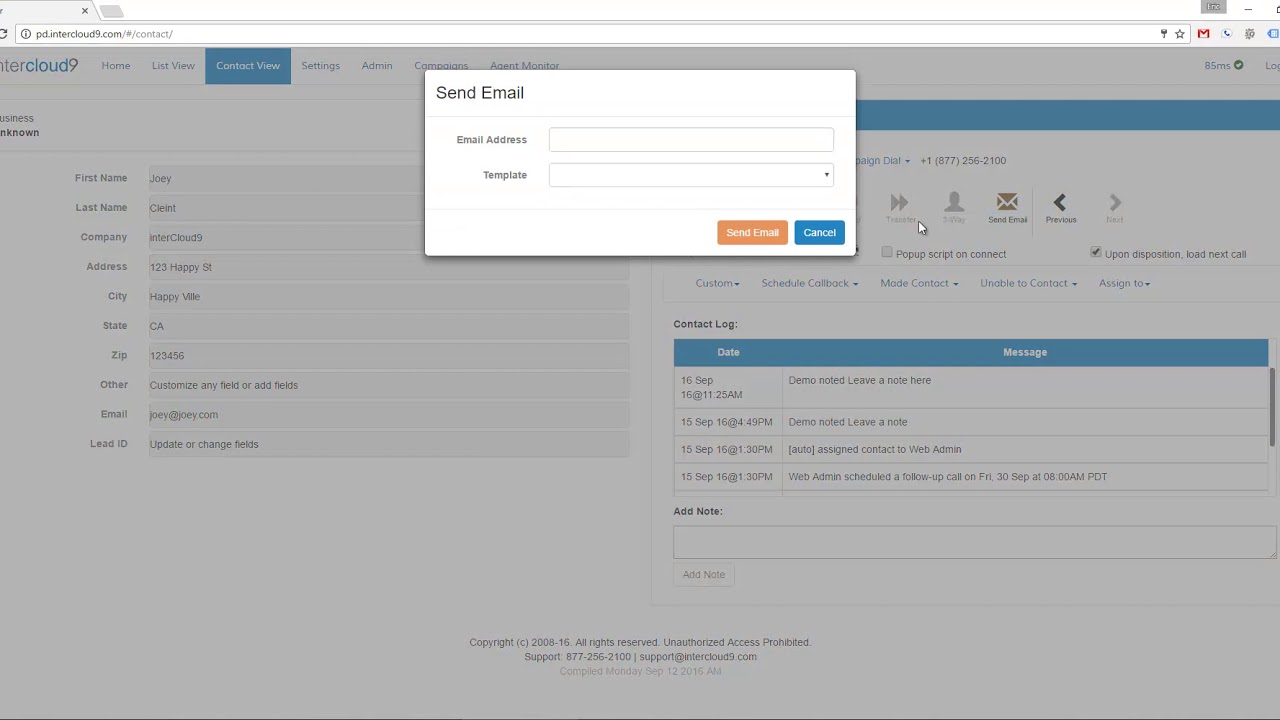
Task: Go to the Next contact arrow
Action: [x=1115, y=203]
